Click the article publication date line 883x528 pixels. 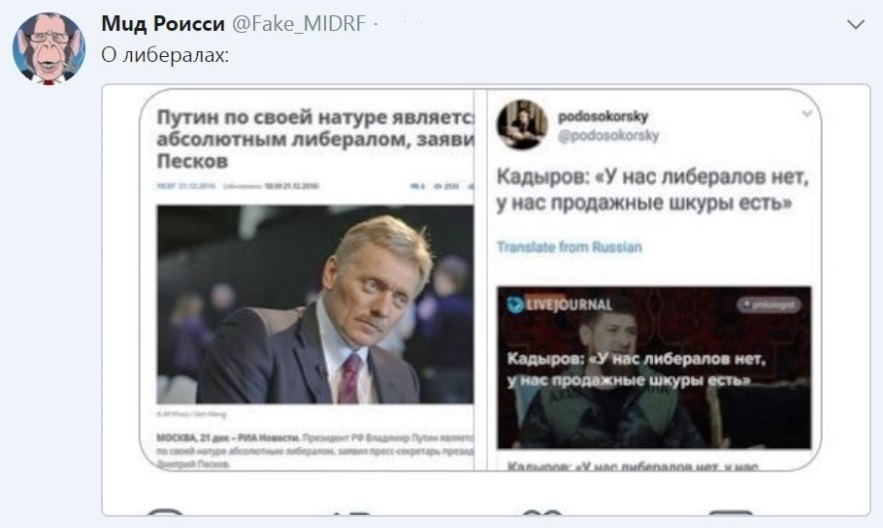pos(238,186)
